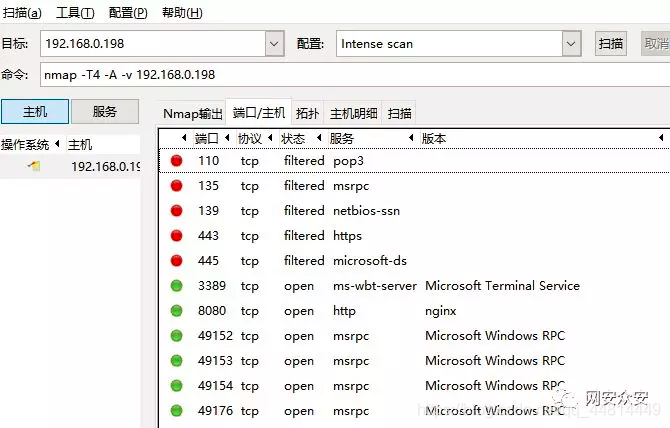
Task: Switch to the 拓扑 tab
Action: pyautogui.click(x=308, y=114)
